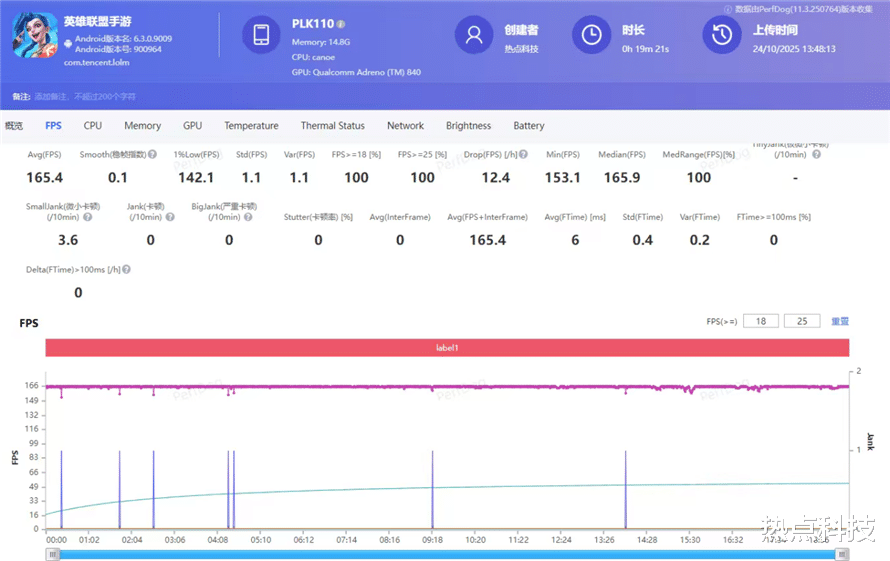Click the game app thumbnail icon

pyautogui.click(x=36, y=36)
